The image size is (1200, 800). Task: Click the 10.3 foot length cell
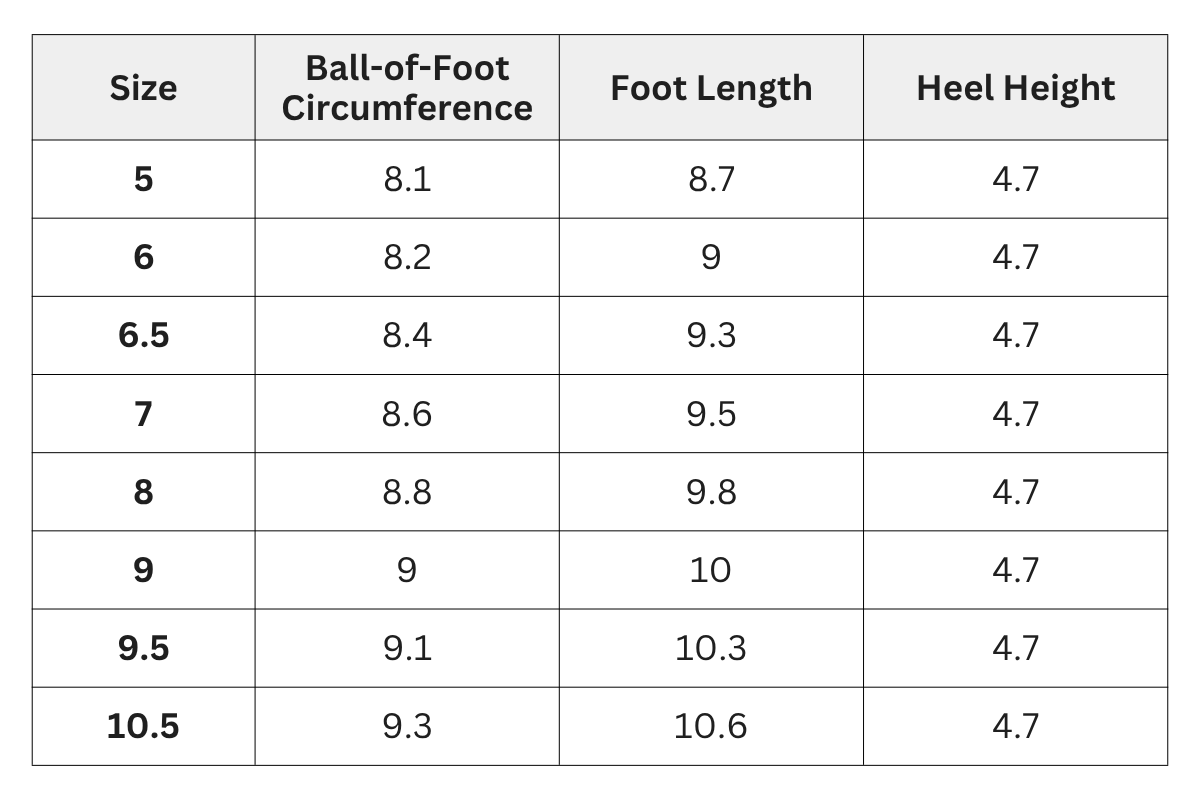coord(711,648)
